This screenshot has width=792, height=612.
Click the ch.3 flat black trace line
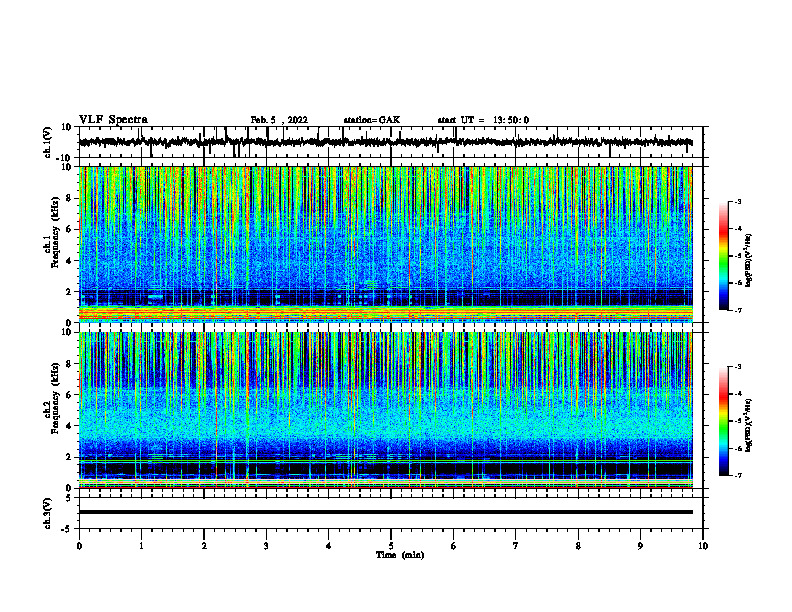coord(386,512)
